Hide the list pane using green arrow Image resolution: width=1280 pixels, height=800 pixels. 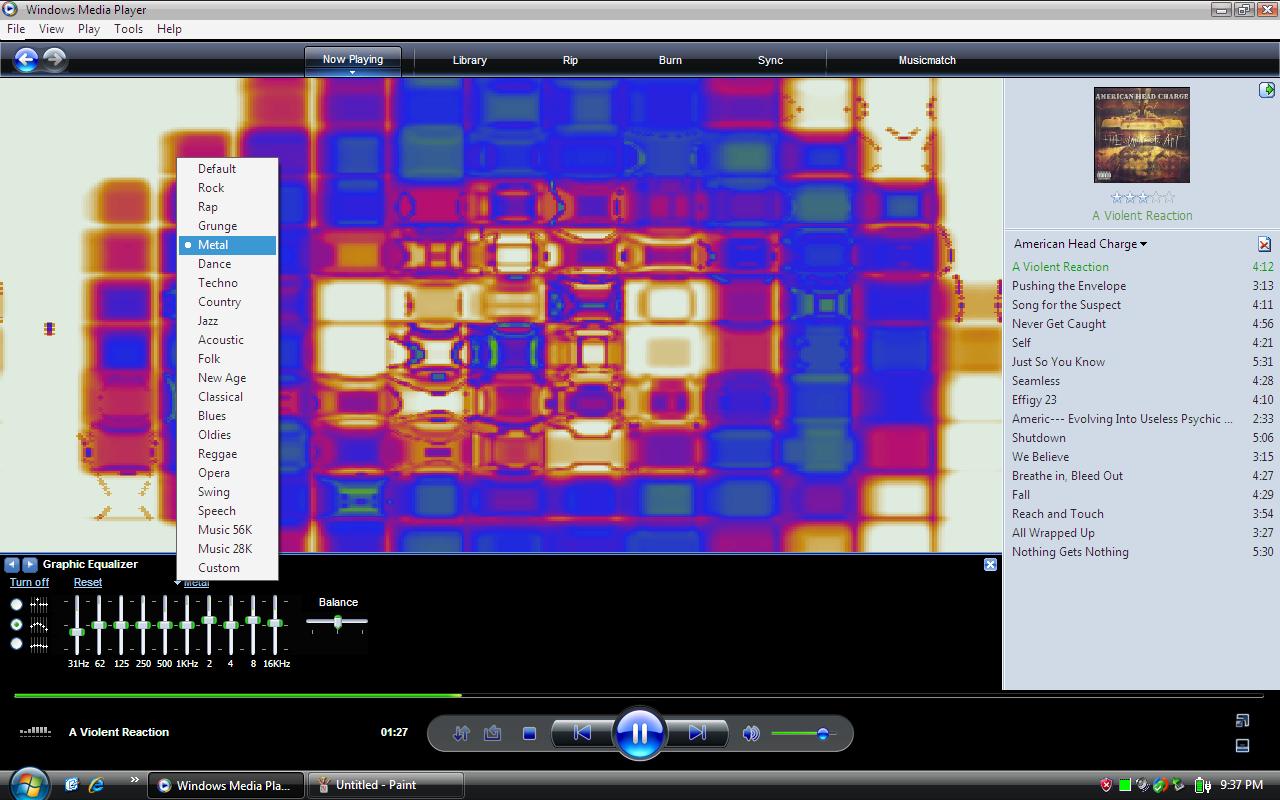pyautogui.click(x=1267, y=90)
